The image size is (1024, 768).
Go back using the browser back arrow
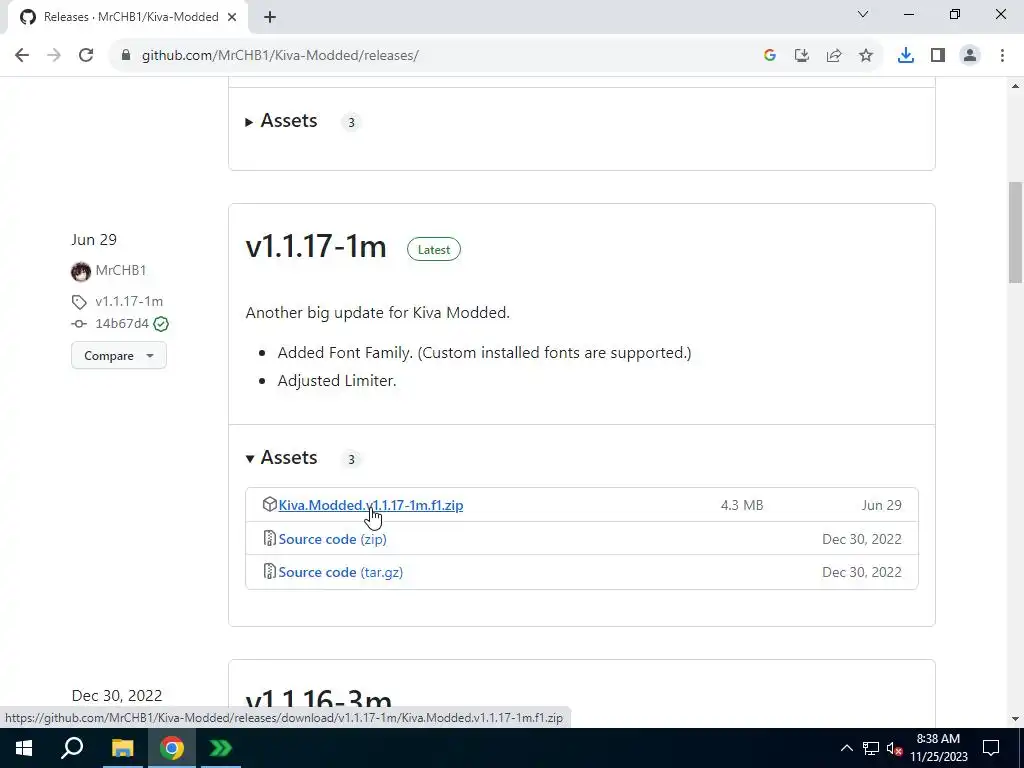click(x=22, y=56)
